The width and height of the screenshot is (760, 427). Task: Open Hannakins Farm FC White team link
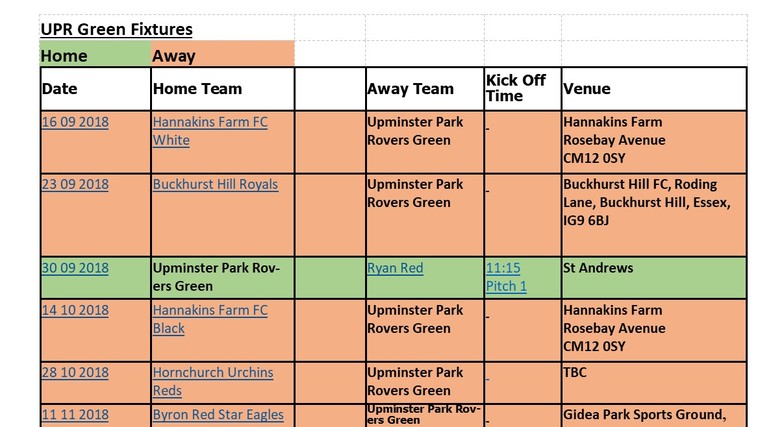210,131
